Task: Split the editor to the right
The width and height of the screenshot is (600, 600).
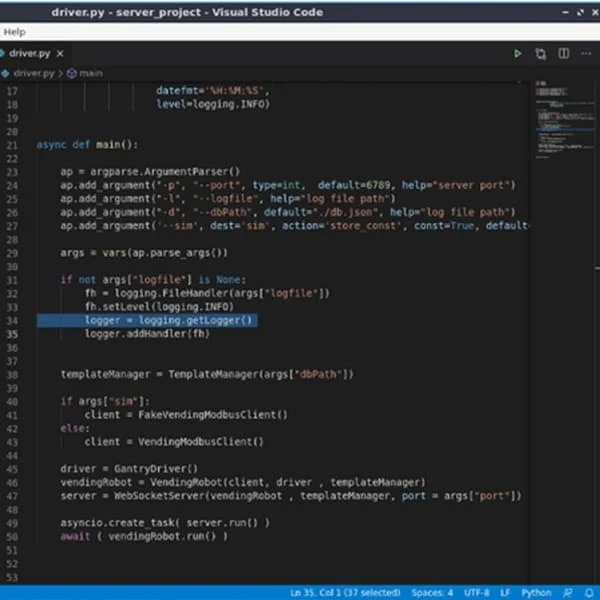Action: click(x=565, y=53)
